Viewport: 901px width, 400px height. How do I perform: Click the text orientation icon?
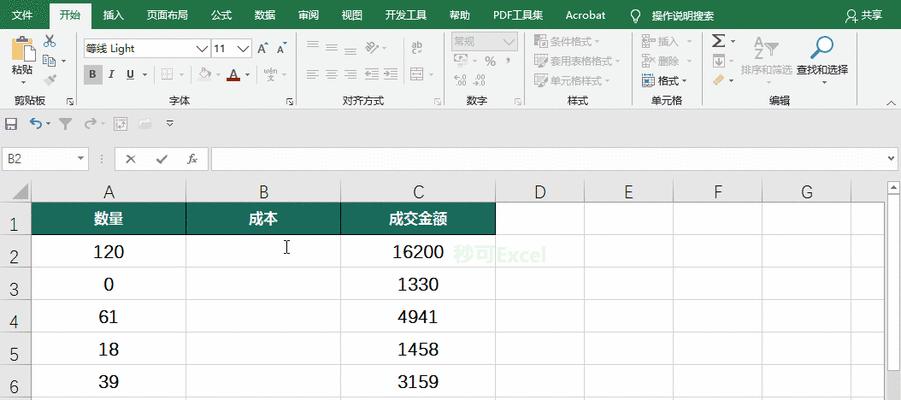[372, 47]
